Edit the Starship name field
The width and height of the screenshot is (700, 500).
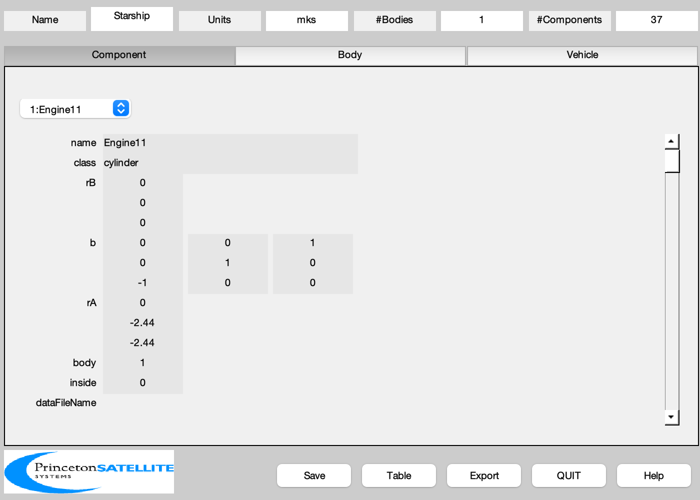point(132,19)
